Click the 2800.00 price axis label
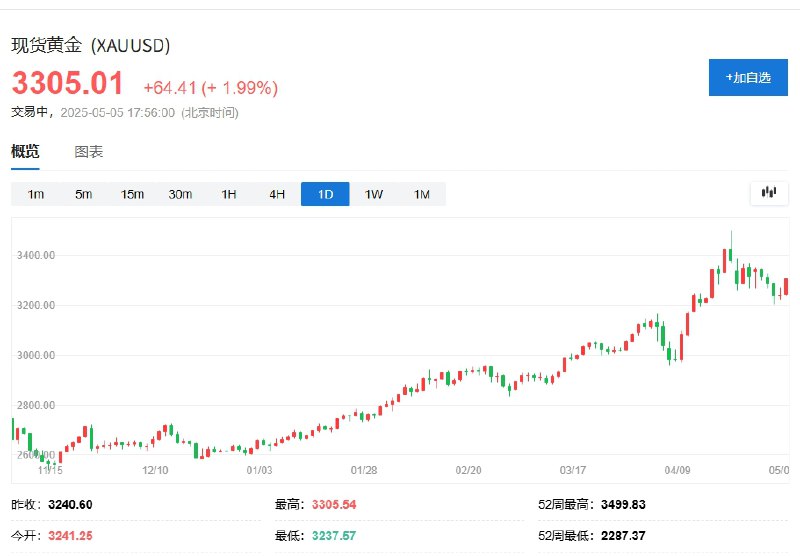The image size is (800, 556). [x=36, y=406]
